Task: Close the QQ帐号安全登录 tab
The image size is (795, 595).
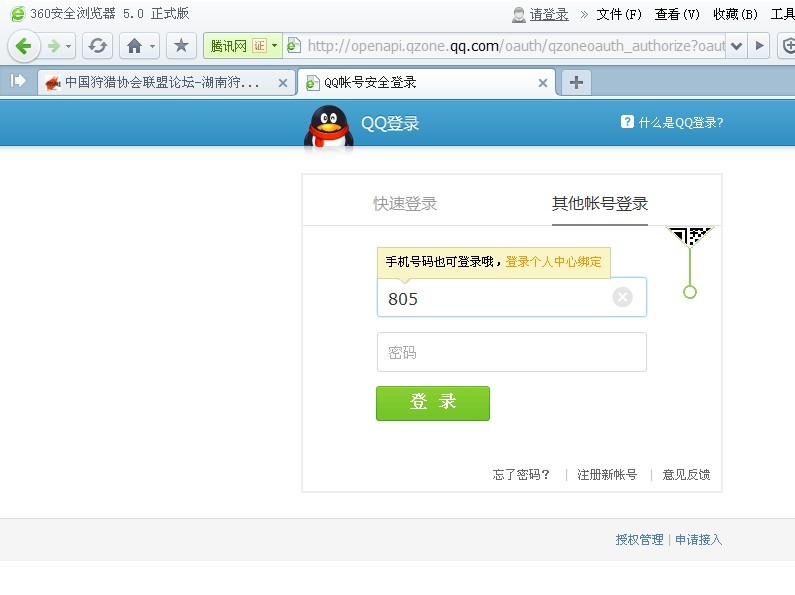Action: [x=543, y=83]
